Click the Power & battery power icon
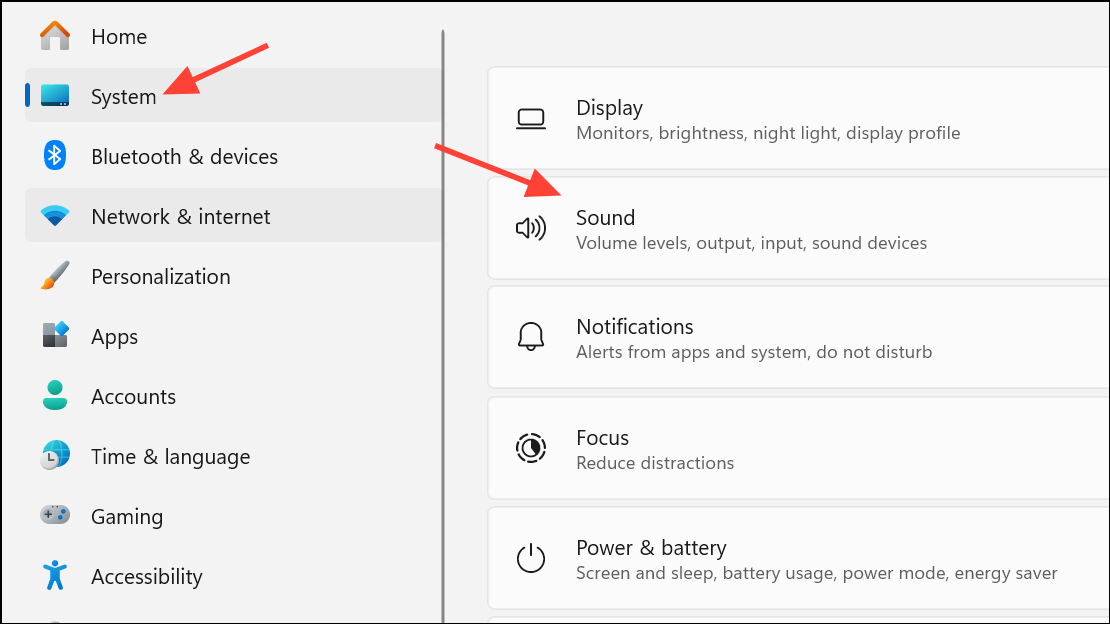Screen dimensions: 1110x624 (531, 558)
